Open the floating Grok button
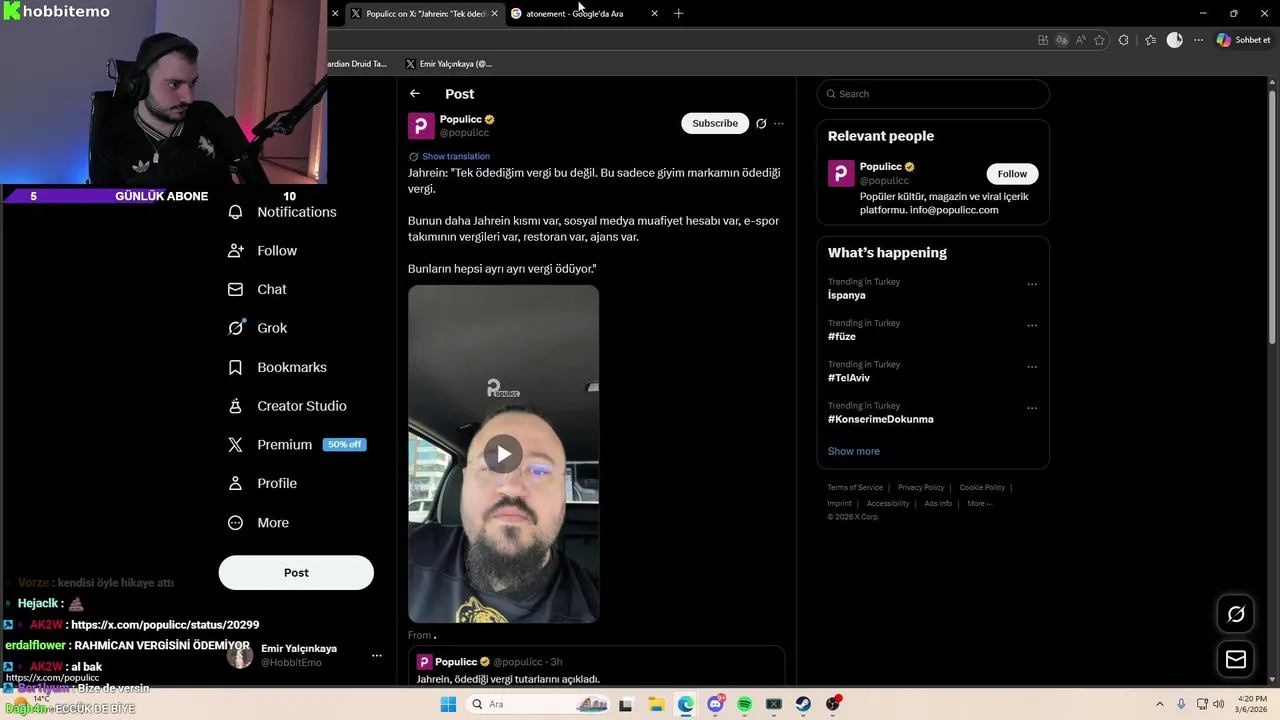This screenshot has width=1280, height=720. (1236, 614)
